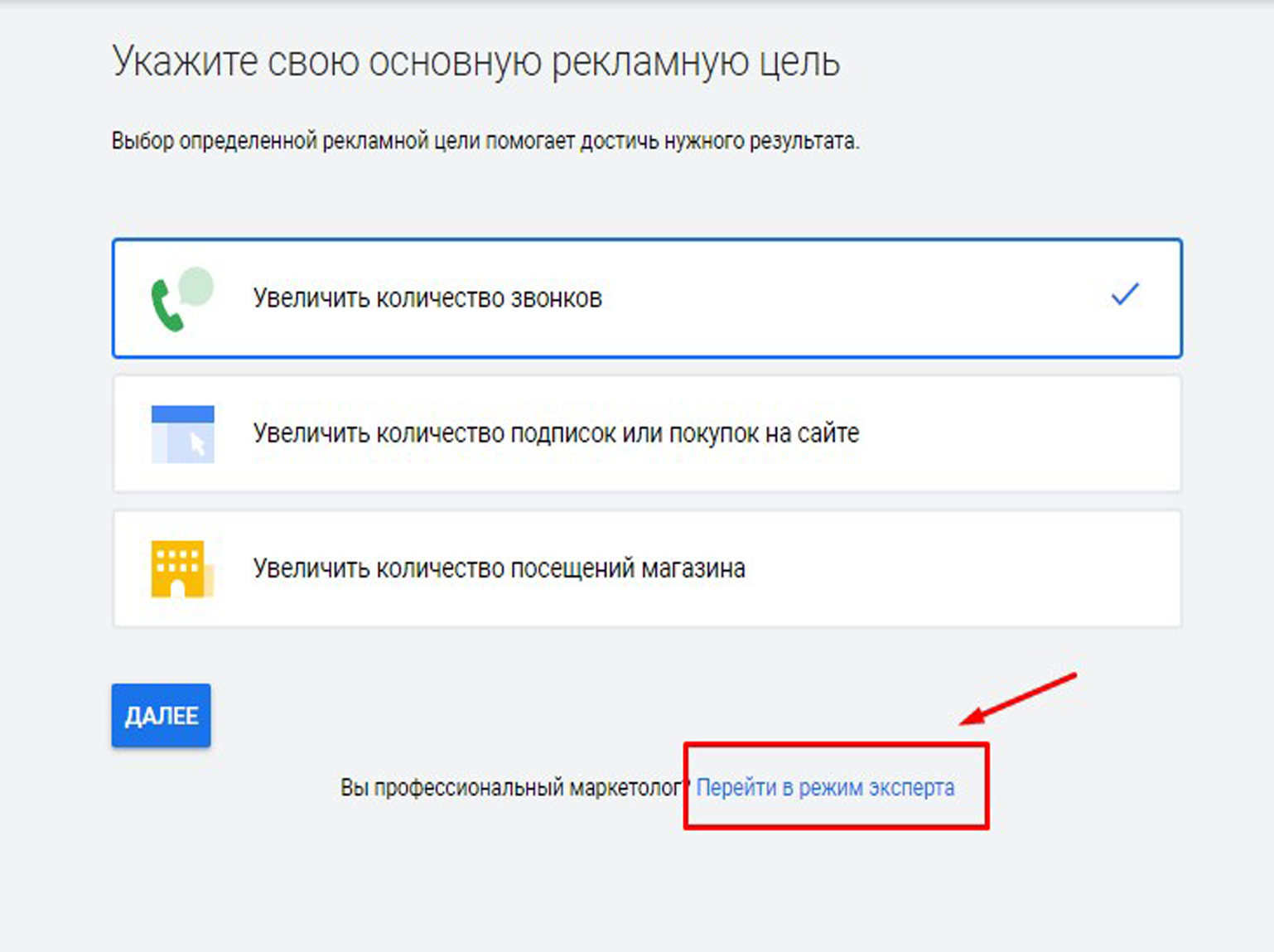Click the "Укажите свою основную рекламную цель" heading
This screenshot has width=1274, height=952.
pos(475,62)
